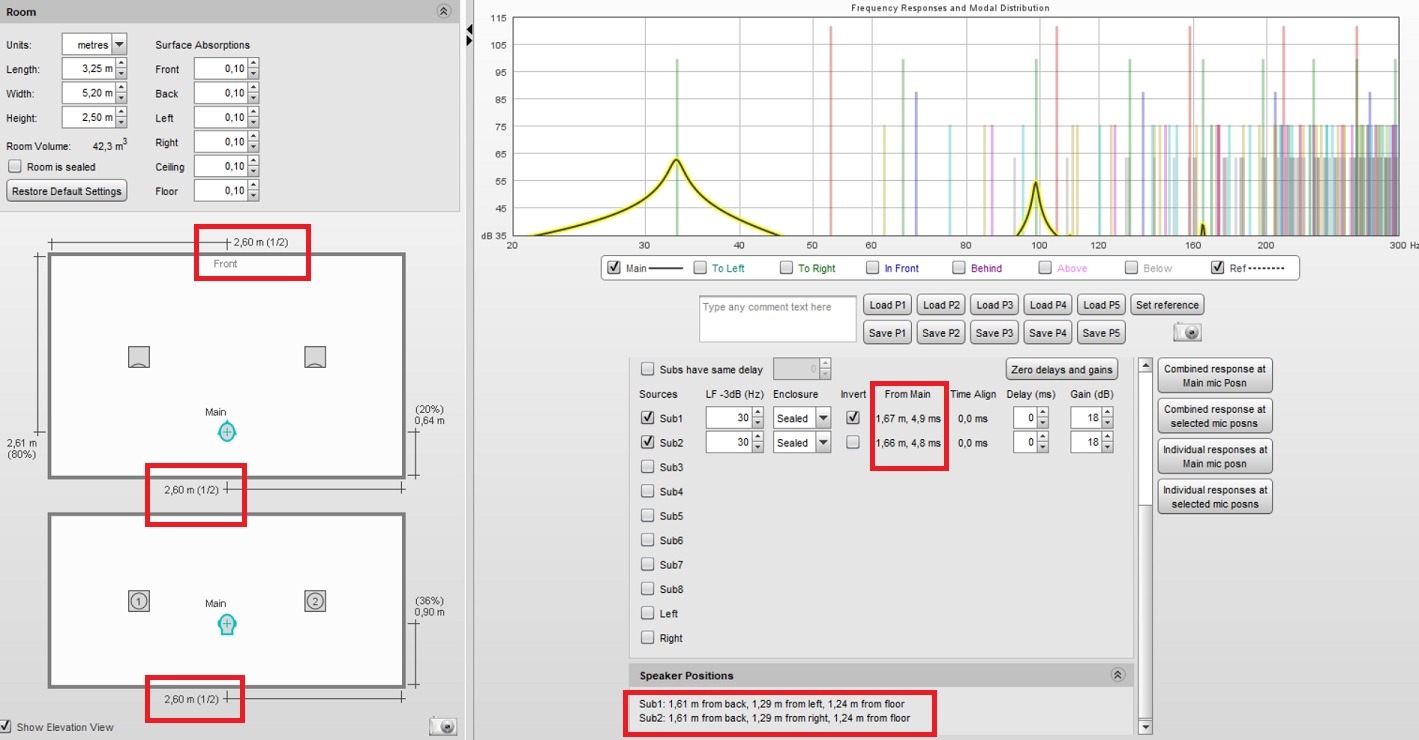Enable the In Front trace checkbox
Image resolution: width=1419 pixels, height=740 pixels.
coord(873,268)
